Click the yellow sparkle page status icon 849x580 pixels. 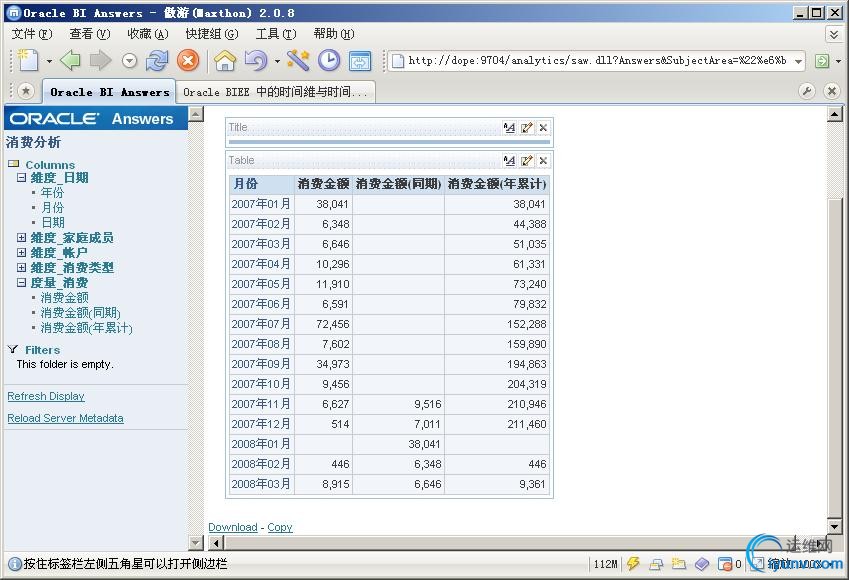pos(678,564)
